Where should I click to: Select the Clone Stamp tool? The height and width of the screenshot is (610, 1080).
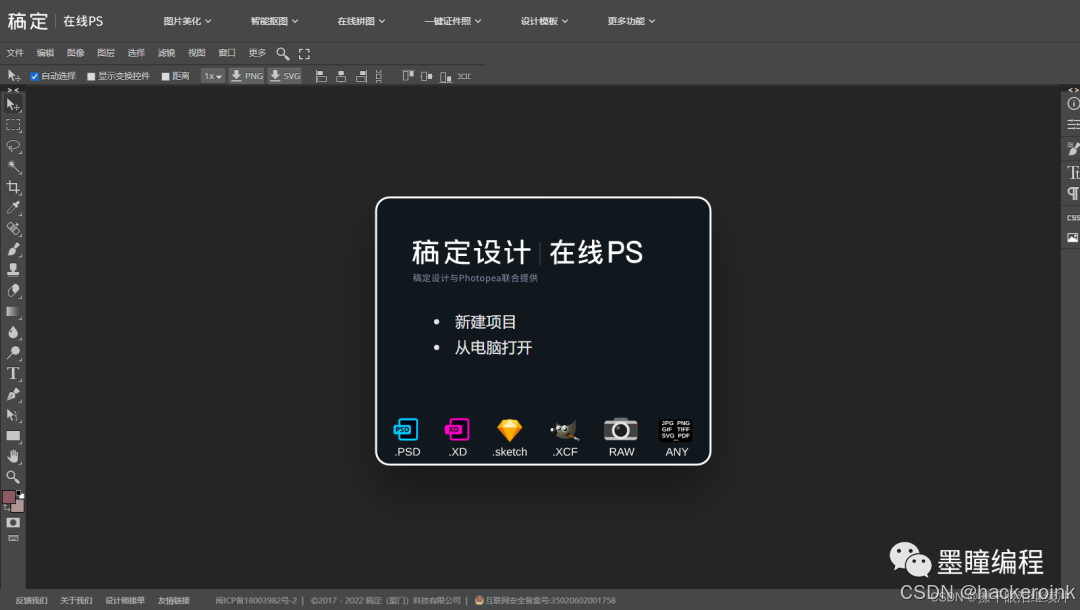pos(13,270)
